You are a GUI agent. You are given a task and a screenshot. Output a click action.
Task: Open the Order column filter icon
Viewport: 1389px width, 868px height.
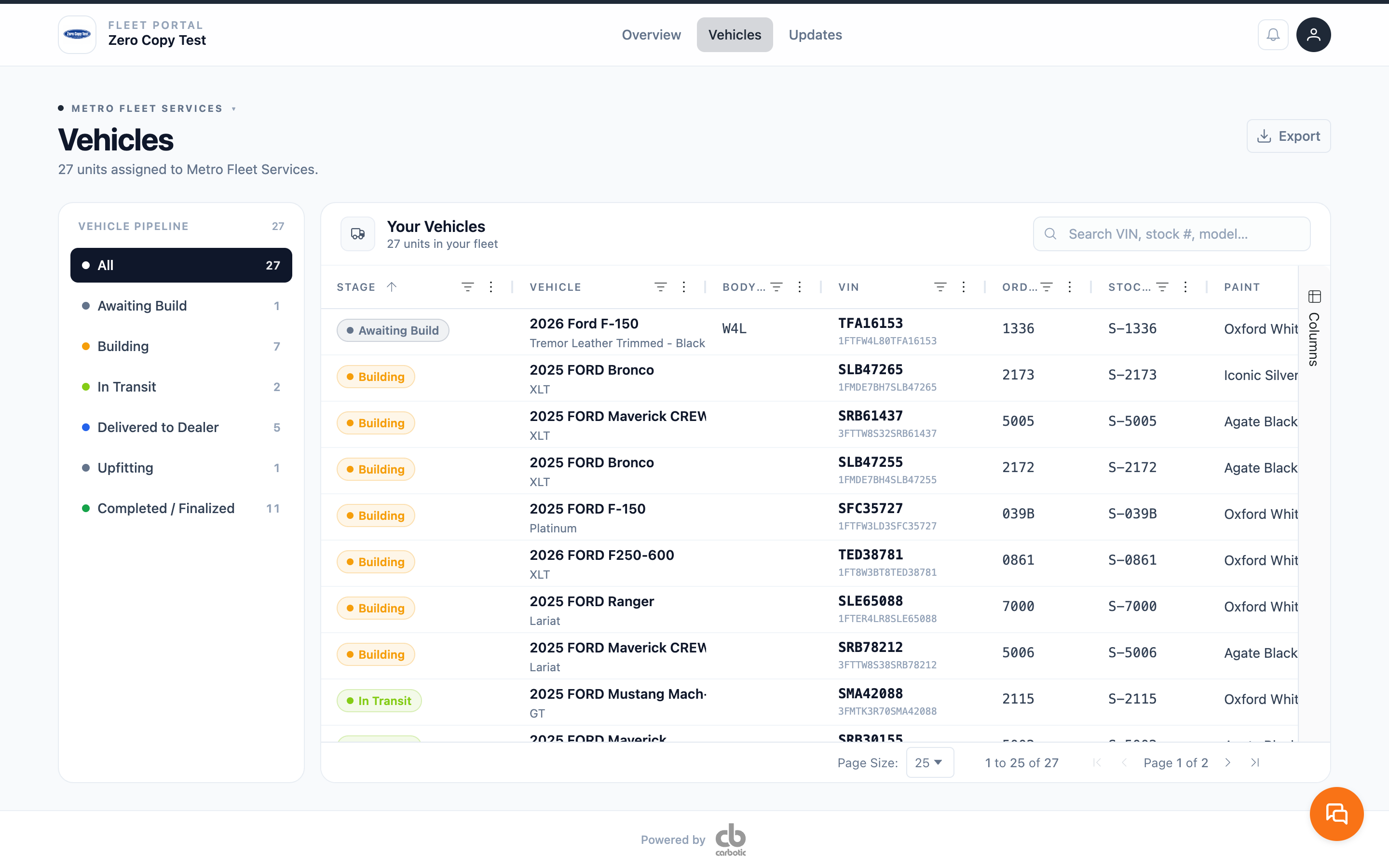tap(1047, 286)
